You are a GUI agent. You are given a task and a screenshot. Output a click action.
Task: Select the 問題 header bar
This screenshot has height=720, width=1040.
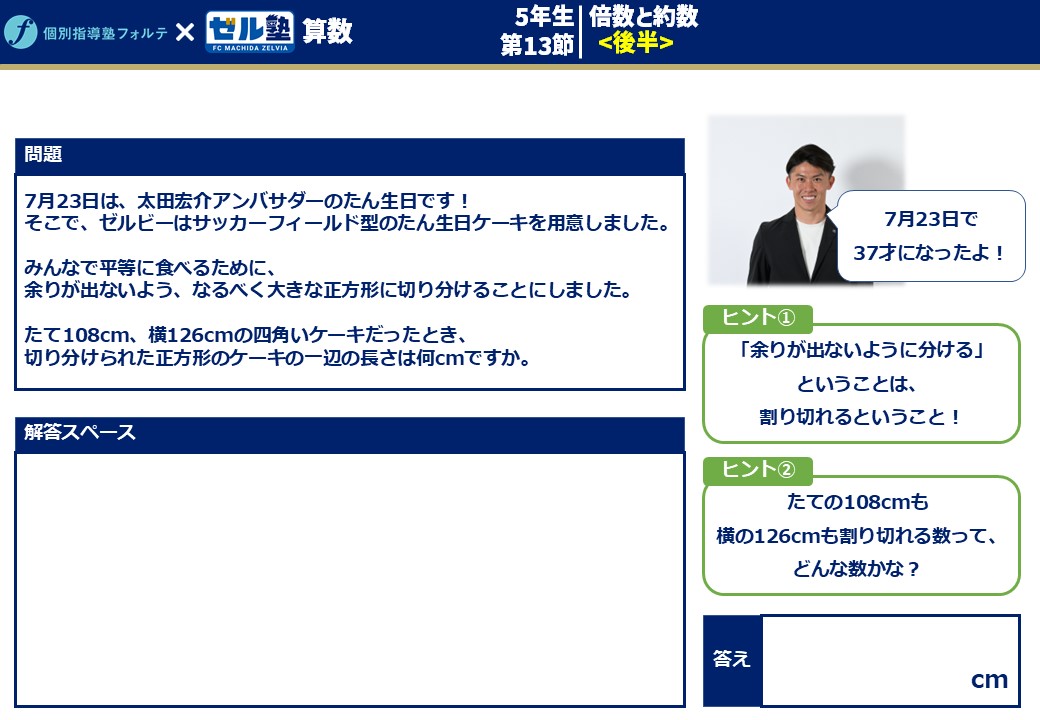350,156
